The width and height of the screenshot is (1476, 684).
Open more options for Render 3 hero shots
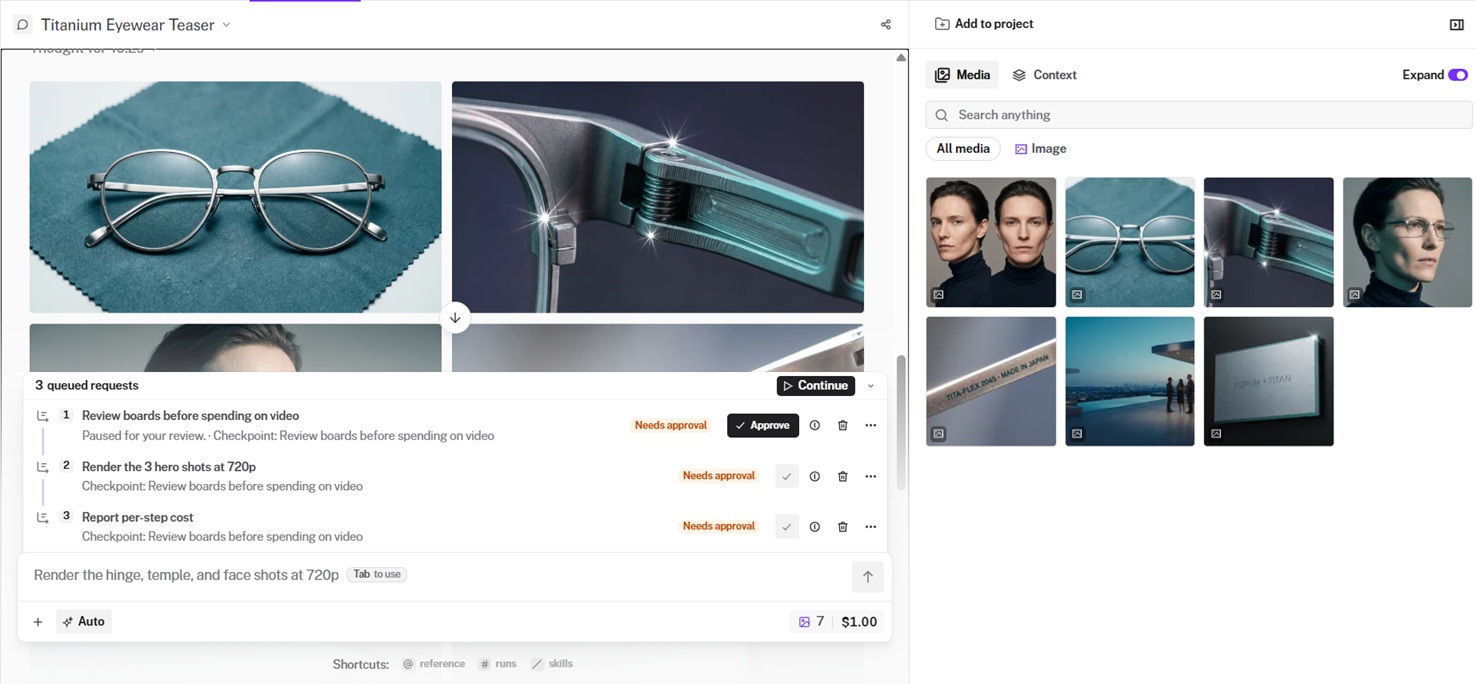click(871, 476)
